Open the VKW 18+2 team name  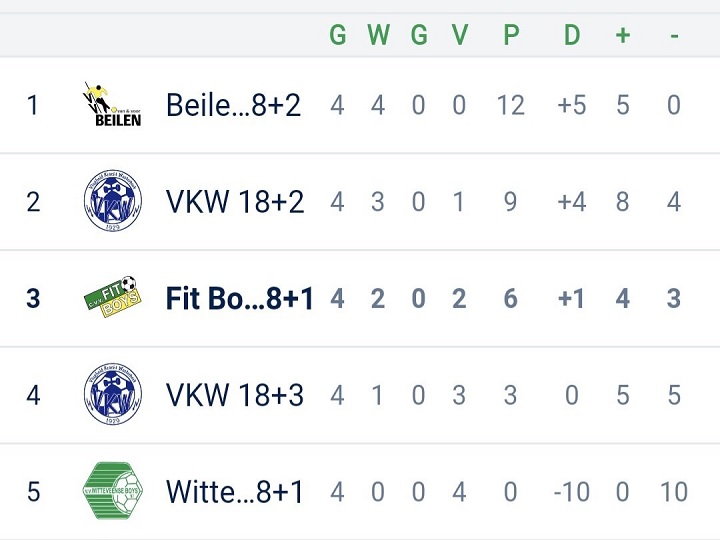pos(235,202)
